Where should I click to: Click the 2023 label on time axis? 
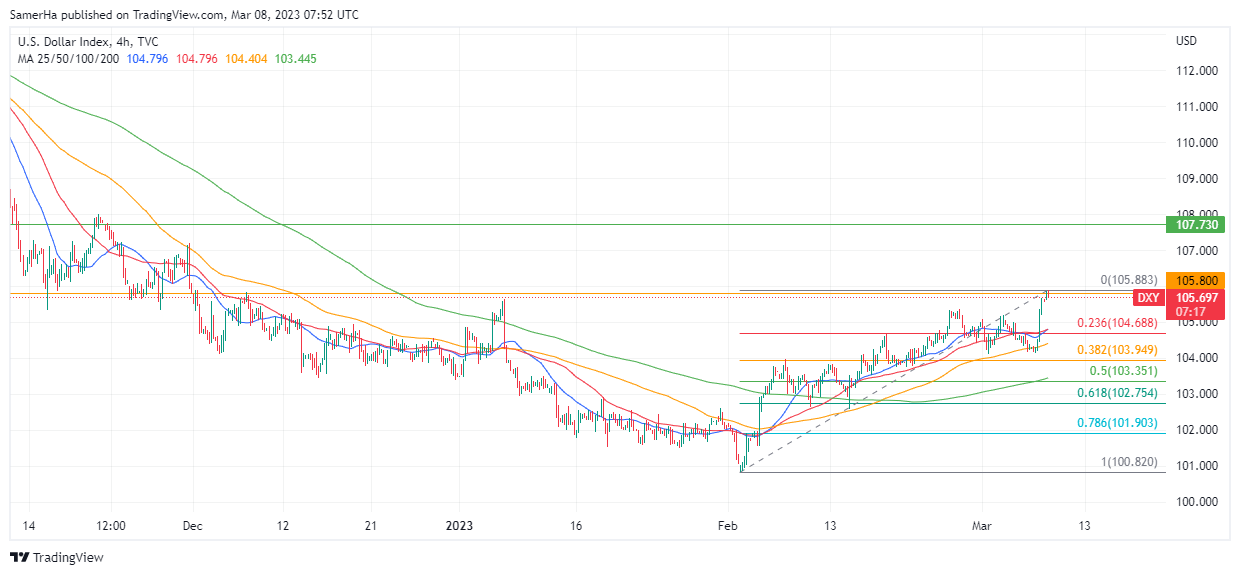[459, 525]
